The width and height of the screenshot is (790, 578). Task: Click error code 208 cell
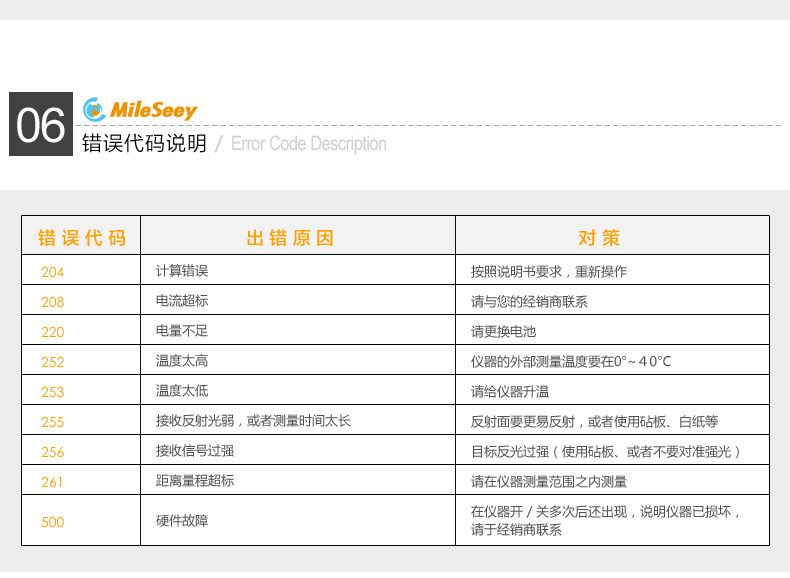point(52,302)
